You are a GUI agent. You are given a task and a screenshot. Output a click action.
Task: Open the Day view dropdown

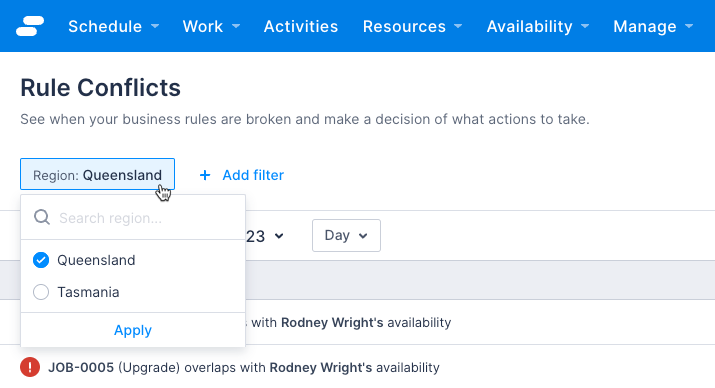pos(346,235)
